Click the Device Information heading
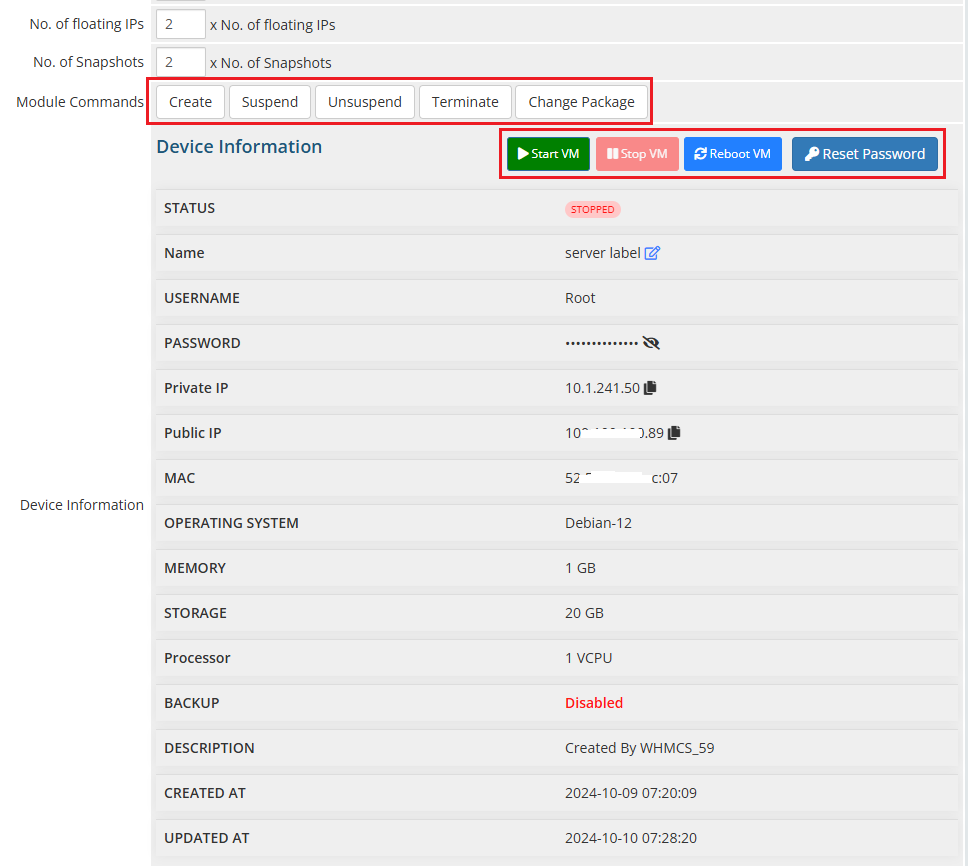 pos(239,147)
